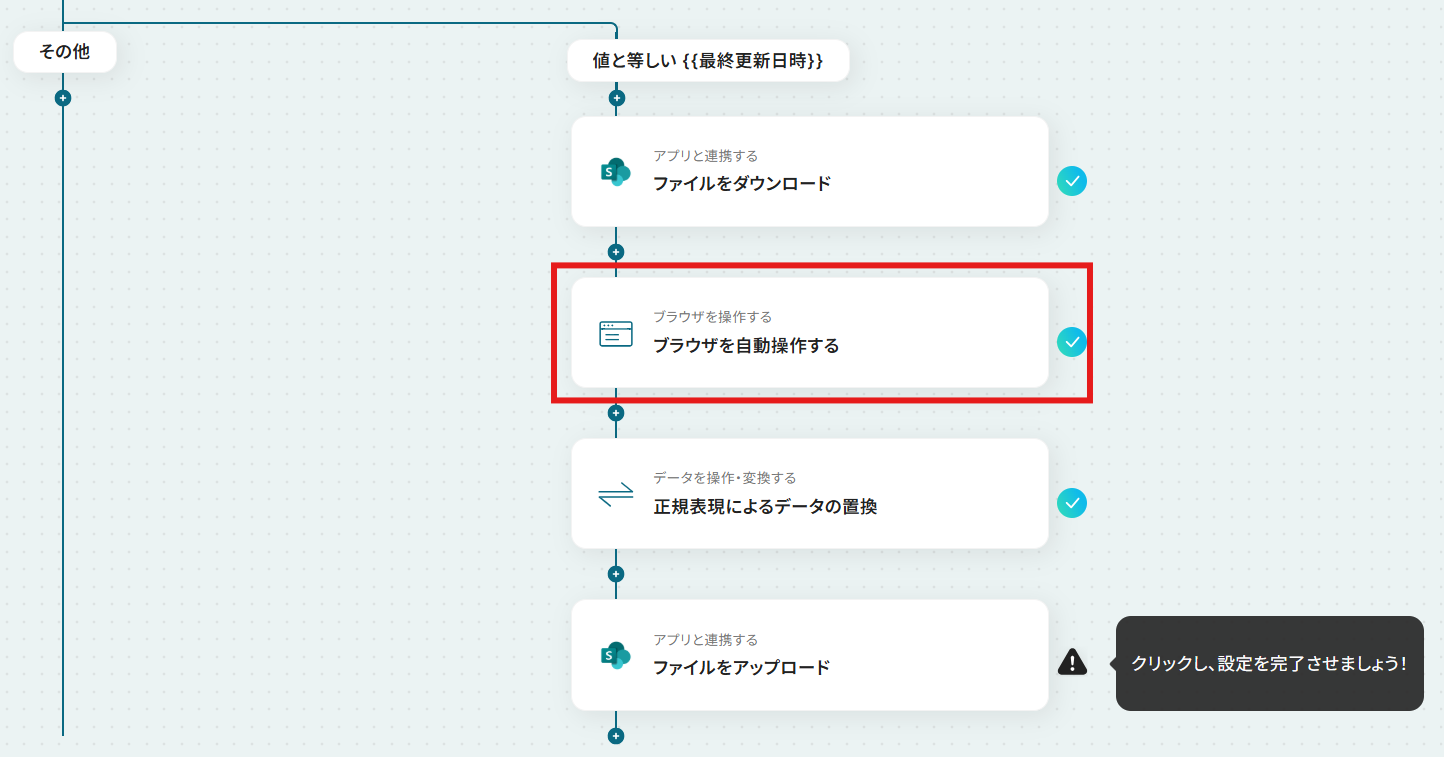Add a step between ブラウザを自動操作する and 正規表現によるデータの置換
The width and height of the screenshot is (1444, 757).
pos(616,413)
